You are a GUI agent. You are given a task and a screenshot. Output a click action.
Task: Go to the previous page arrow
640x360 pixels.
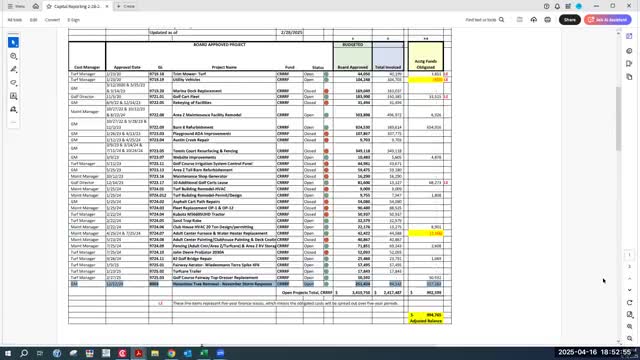pyautogui.click(x=629, y=278)
